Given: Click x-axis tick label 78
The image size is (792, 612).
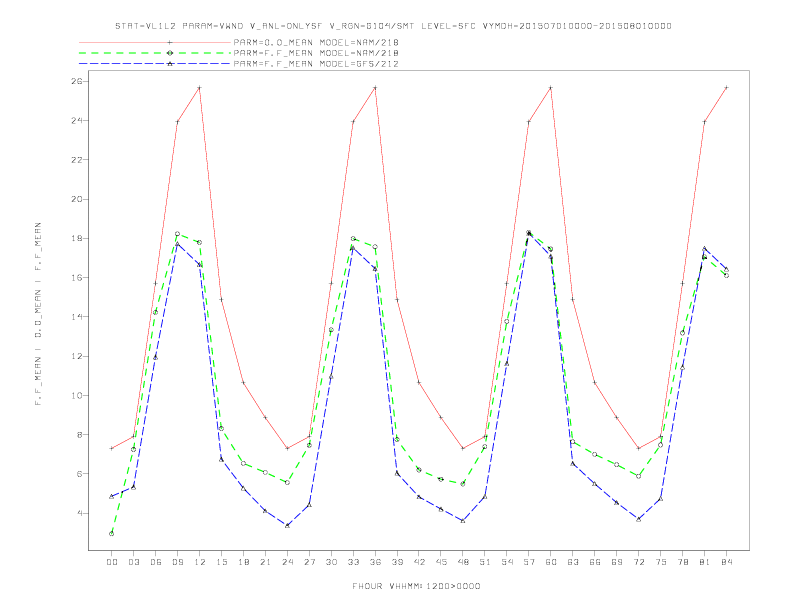Looking at the screenshot, I should coord(682,562).
